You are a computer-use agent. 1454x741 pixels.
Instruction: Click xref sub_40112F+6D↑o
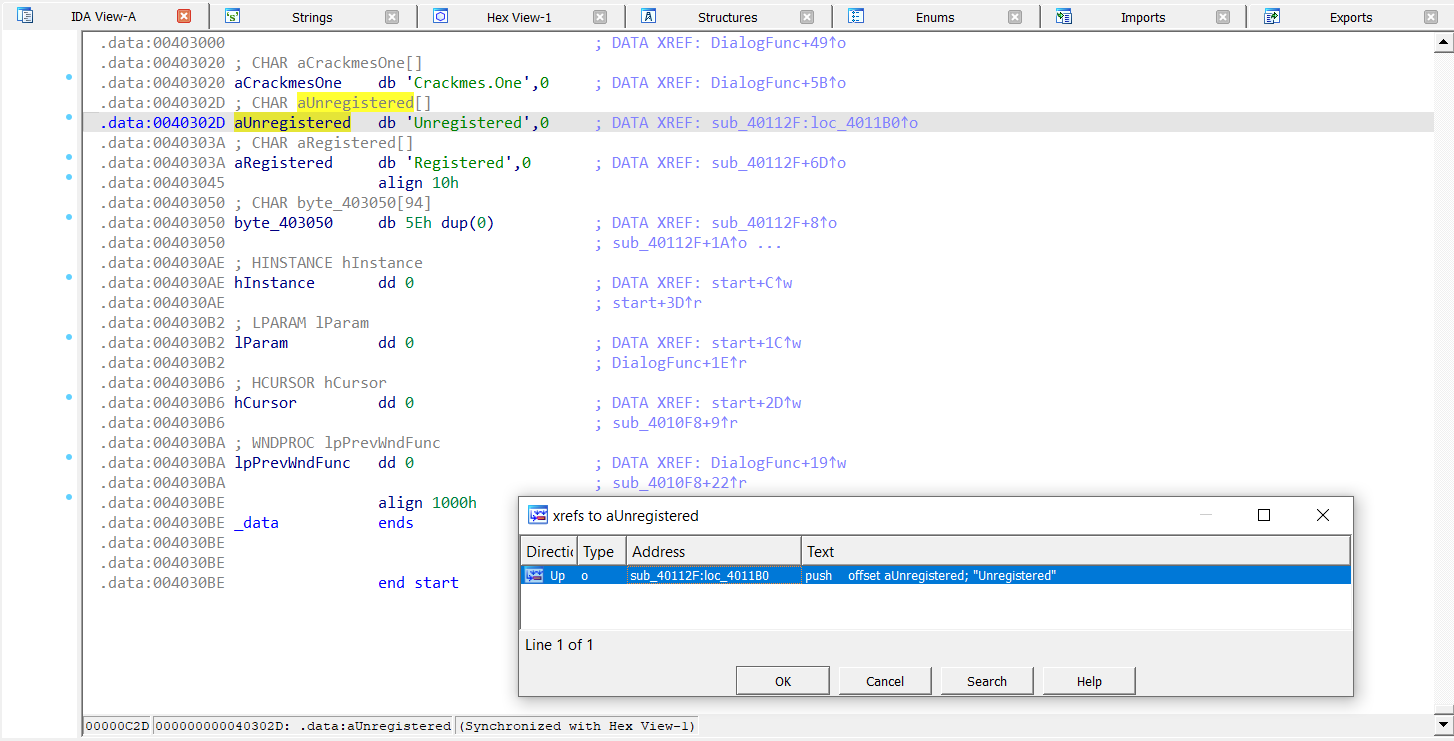779,163
